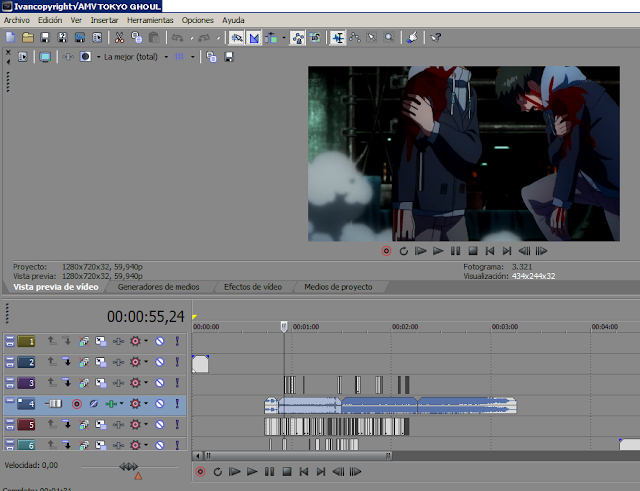Open track motion for track 2
Screen dimensions: 640x491
101,362
